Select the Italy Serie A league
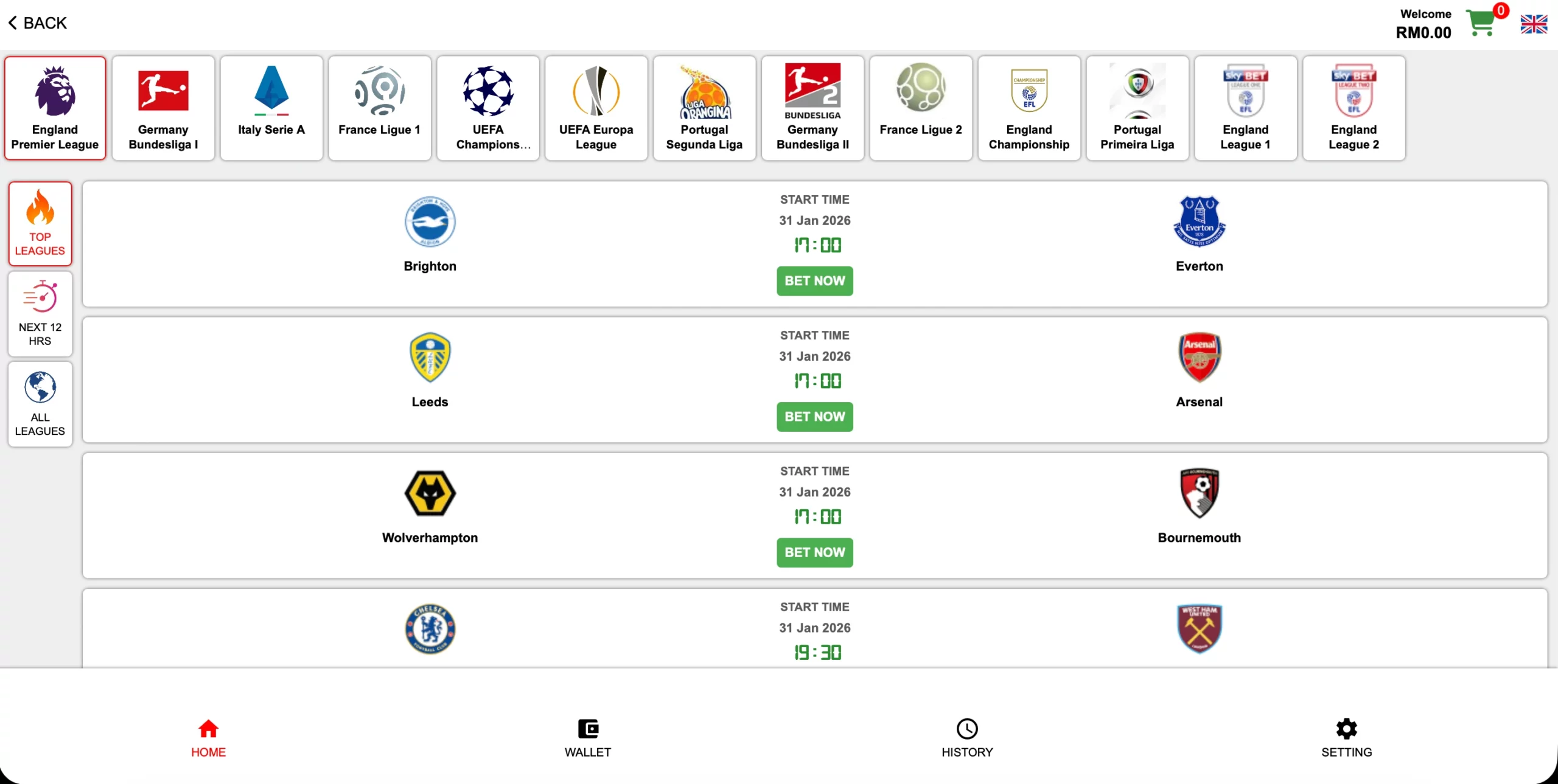This screenshot has height=784, width=1558. (x=271, y=108)
